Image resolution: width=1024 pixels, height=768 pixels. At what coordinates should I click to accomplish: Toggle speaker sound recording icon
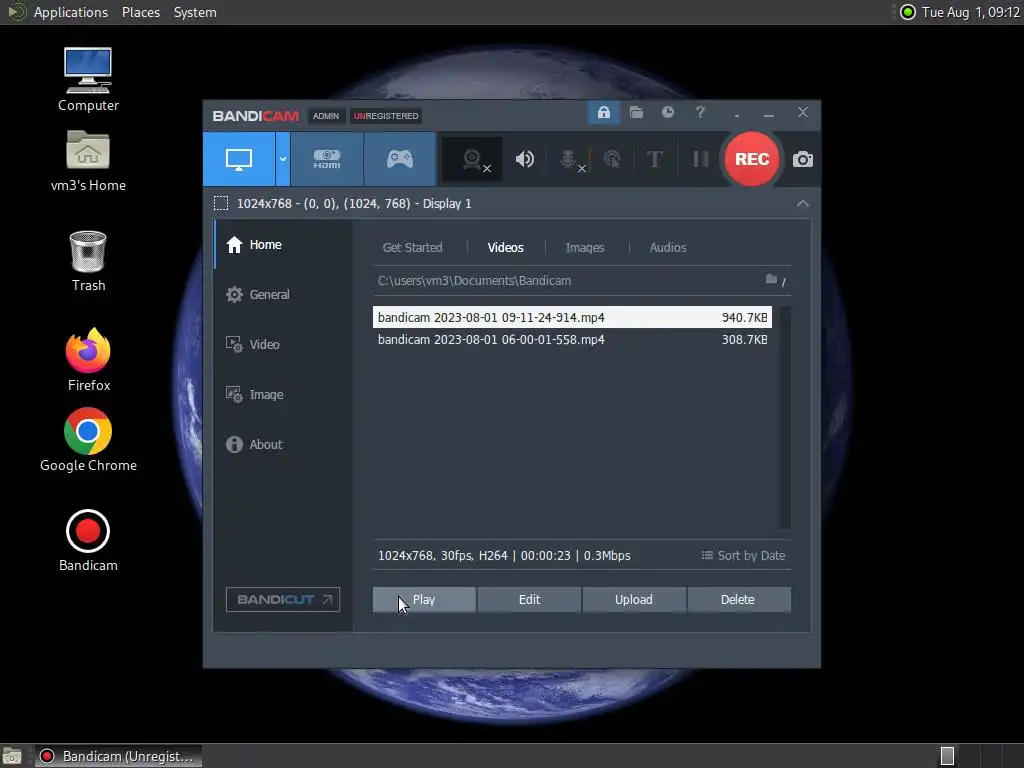point(524,159)
